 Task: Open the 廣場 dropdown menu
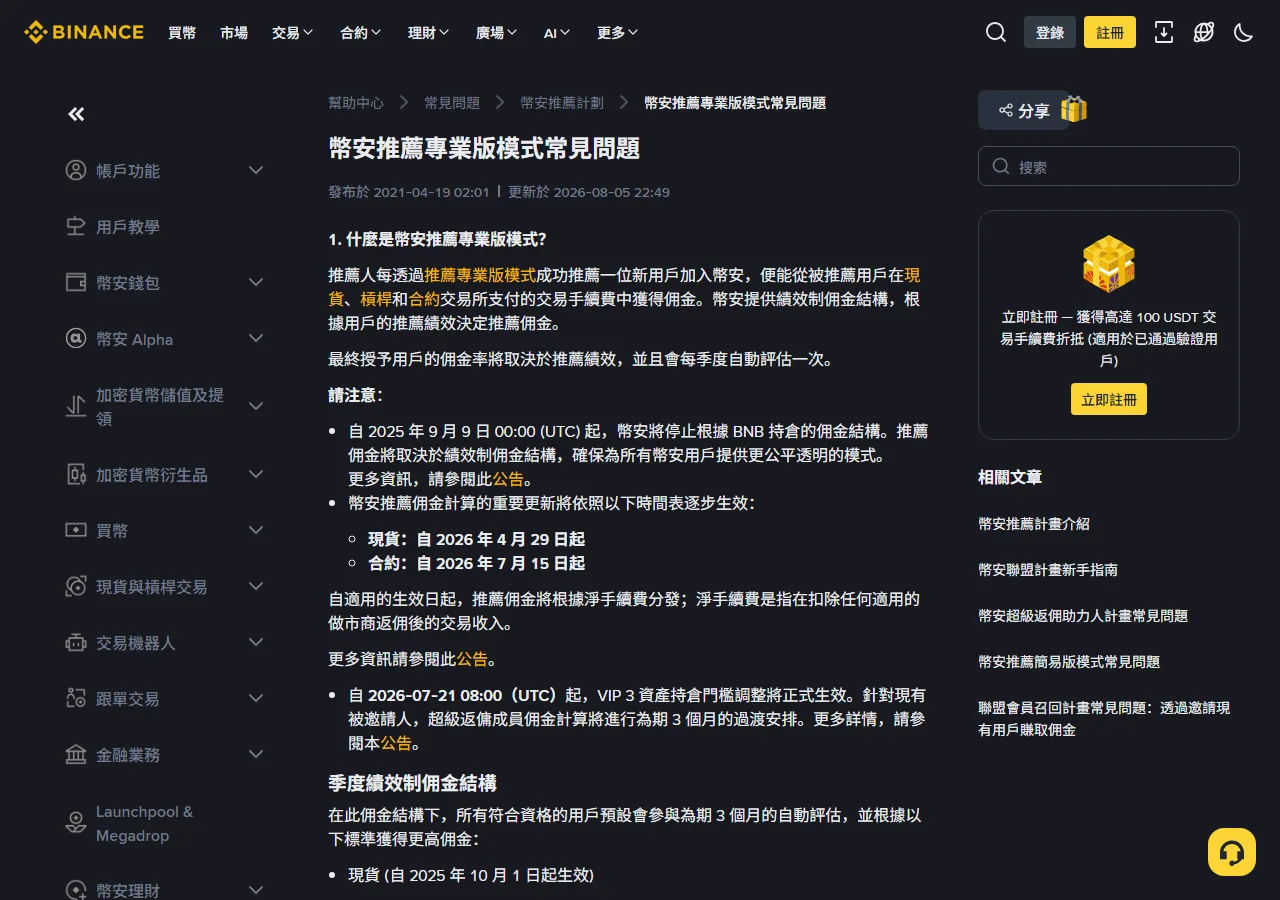(497, 32)
